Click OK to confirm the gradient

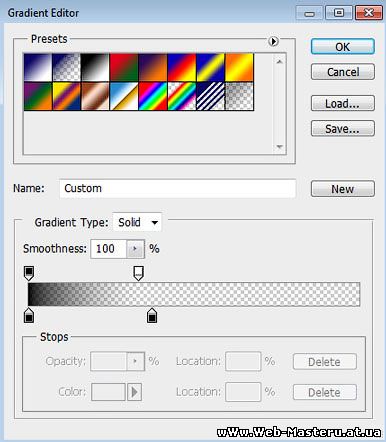coord(343,47)
